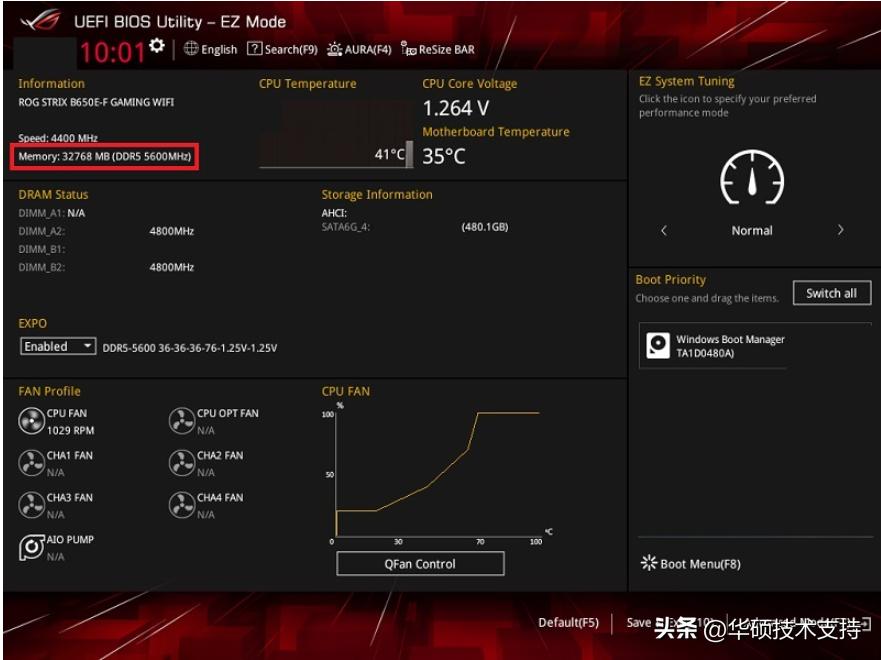Click the 1029 RPM fan speed
This screenshot has height=660, width=881.
[x=71, y=430]
